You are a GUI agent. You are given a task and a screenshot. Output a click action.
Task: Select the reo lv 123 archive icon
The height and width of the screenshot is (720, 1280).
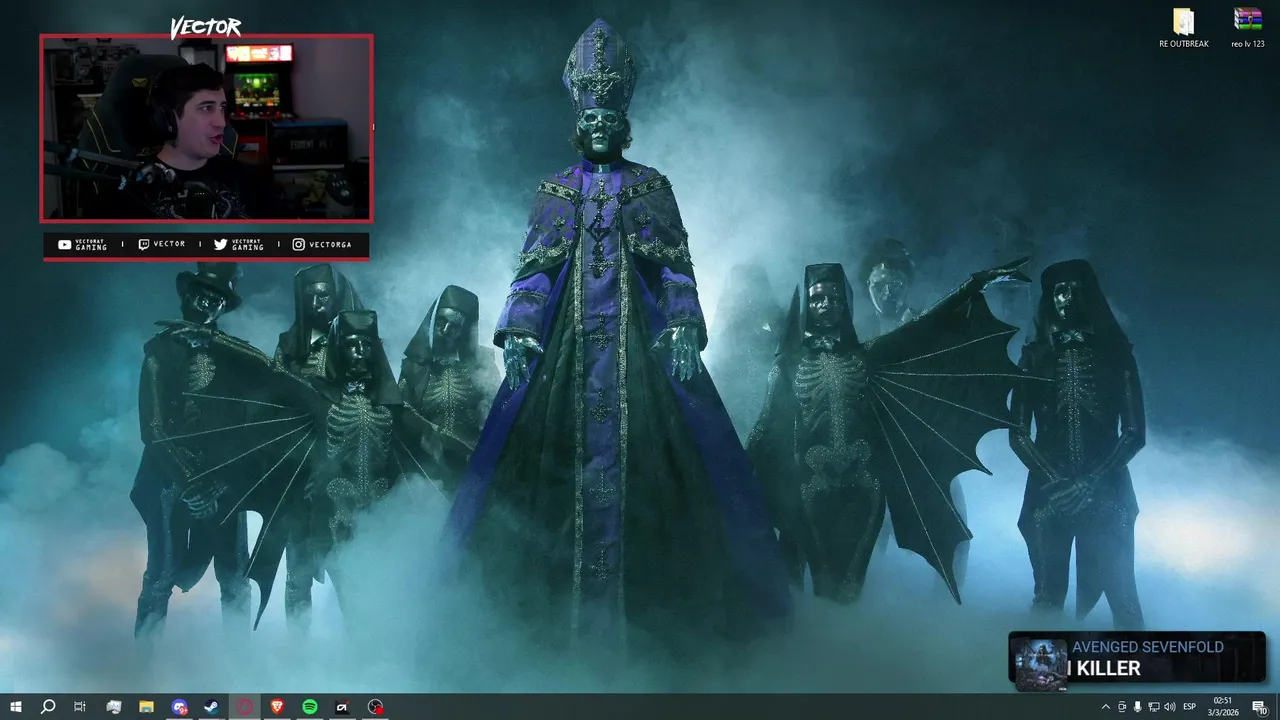click(x=1248, y=28)
